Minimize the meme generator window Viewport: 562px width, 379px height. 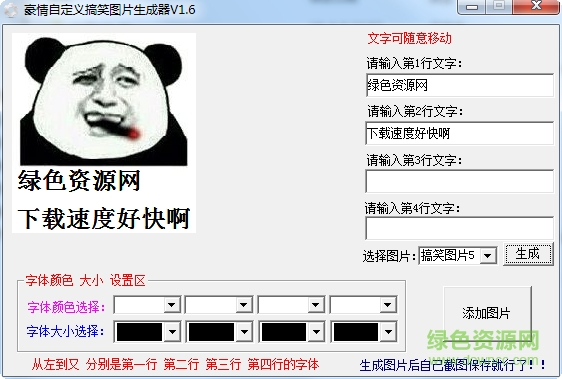coord(471,6)
